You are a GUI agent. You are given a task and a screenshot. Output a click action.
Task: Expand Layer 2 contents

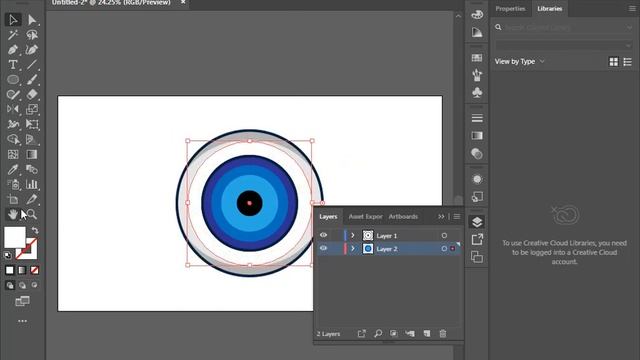point(353,249)
